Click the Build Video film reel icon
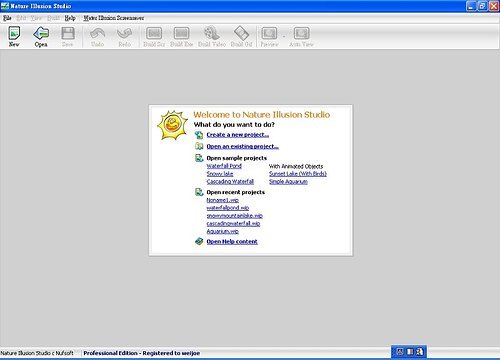The width and height of the screenshot is (500, 360). point(212,33)
